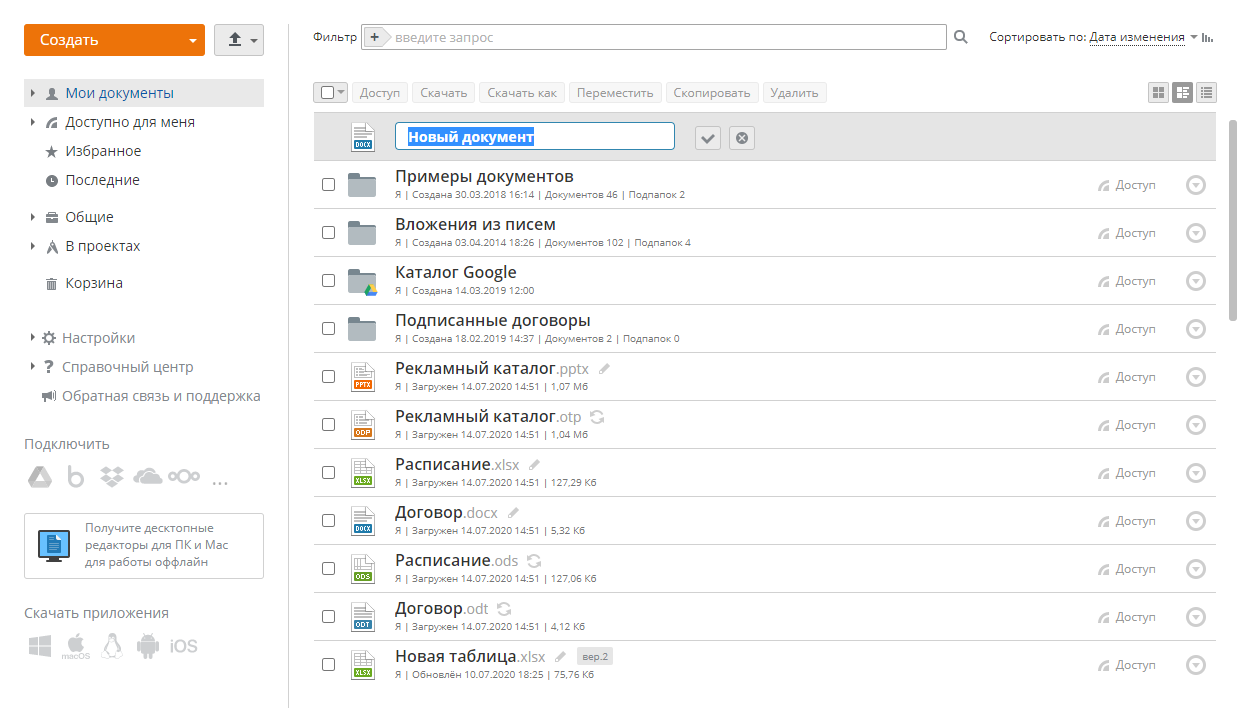Download the Windows desktop app

[x=40, y=647]
